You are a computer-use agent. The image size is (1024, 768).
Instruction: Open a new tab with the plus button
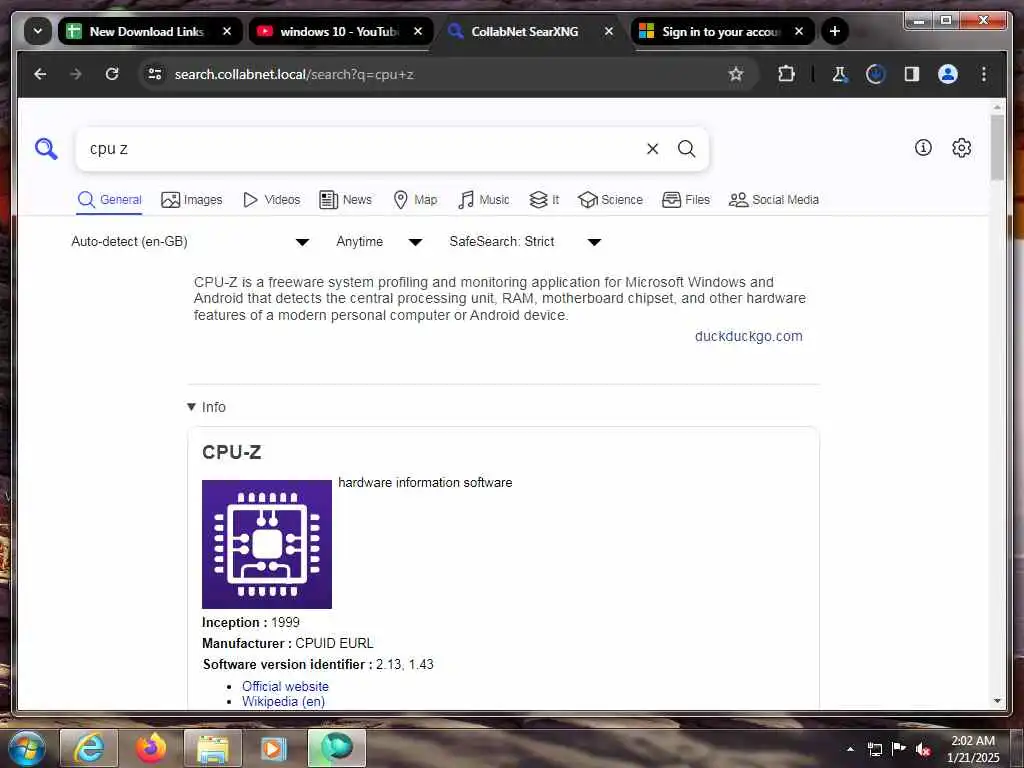click(835, 31)
